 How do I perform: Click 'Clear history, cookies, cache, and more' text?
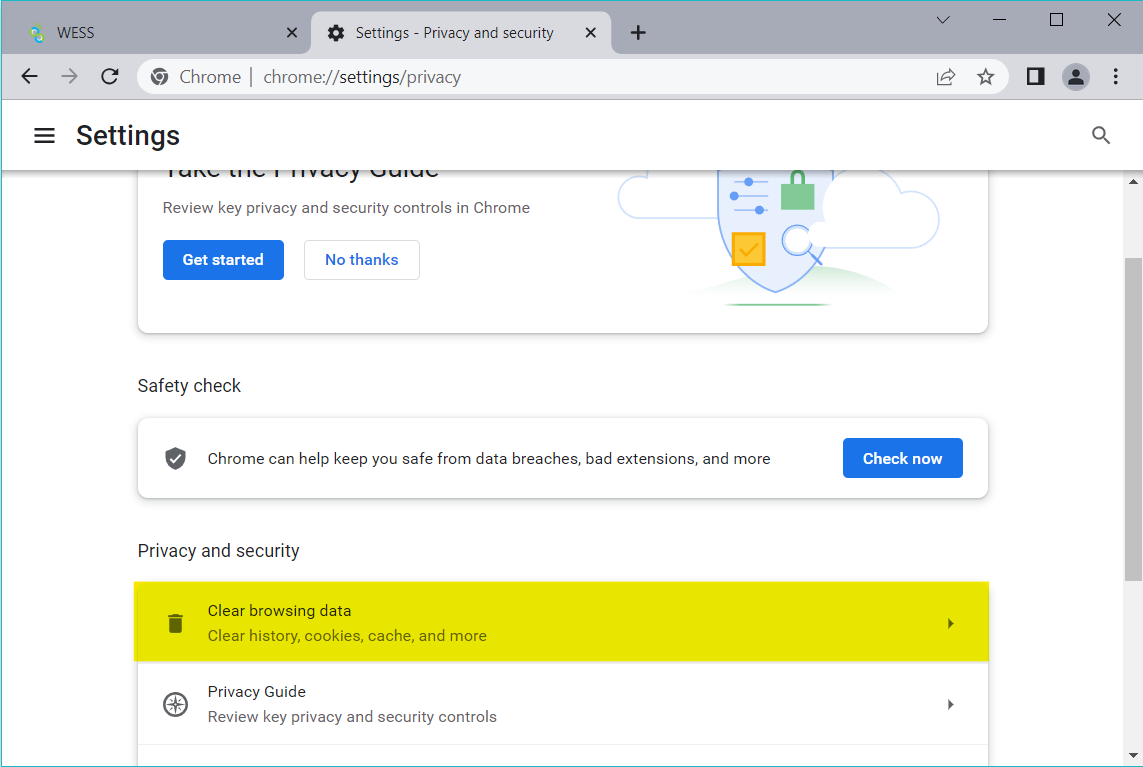point(347,636)
